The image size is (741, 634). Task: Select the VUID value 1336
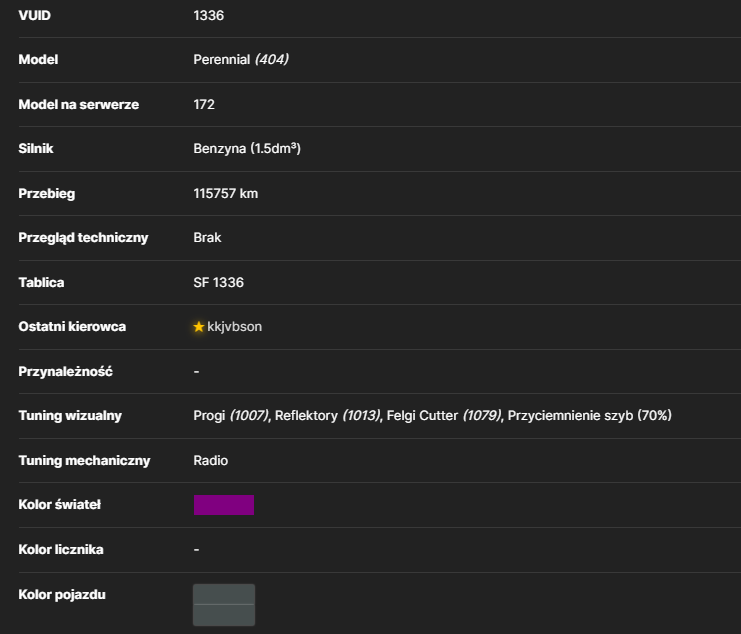(208, 16)
